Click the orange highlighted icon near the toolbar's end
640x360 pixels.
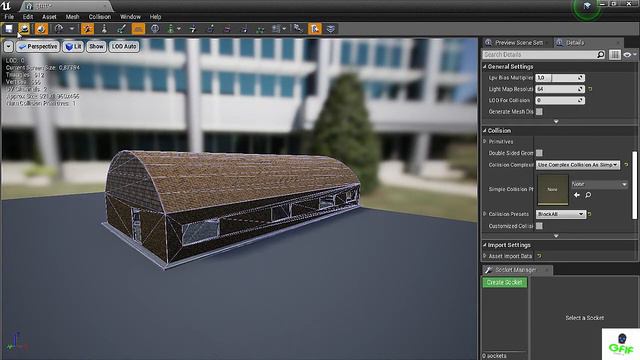click(315, 29)
